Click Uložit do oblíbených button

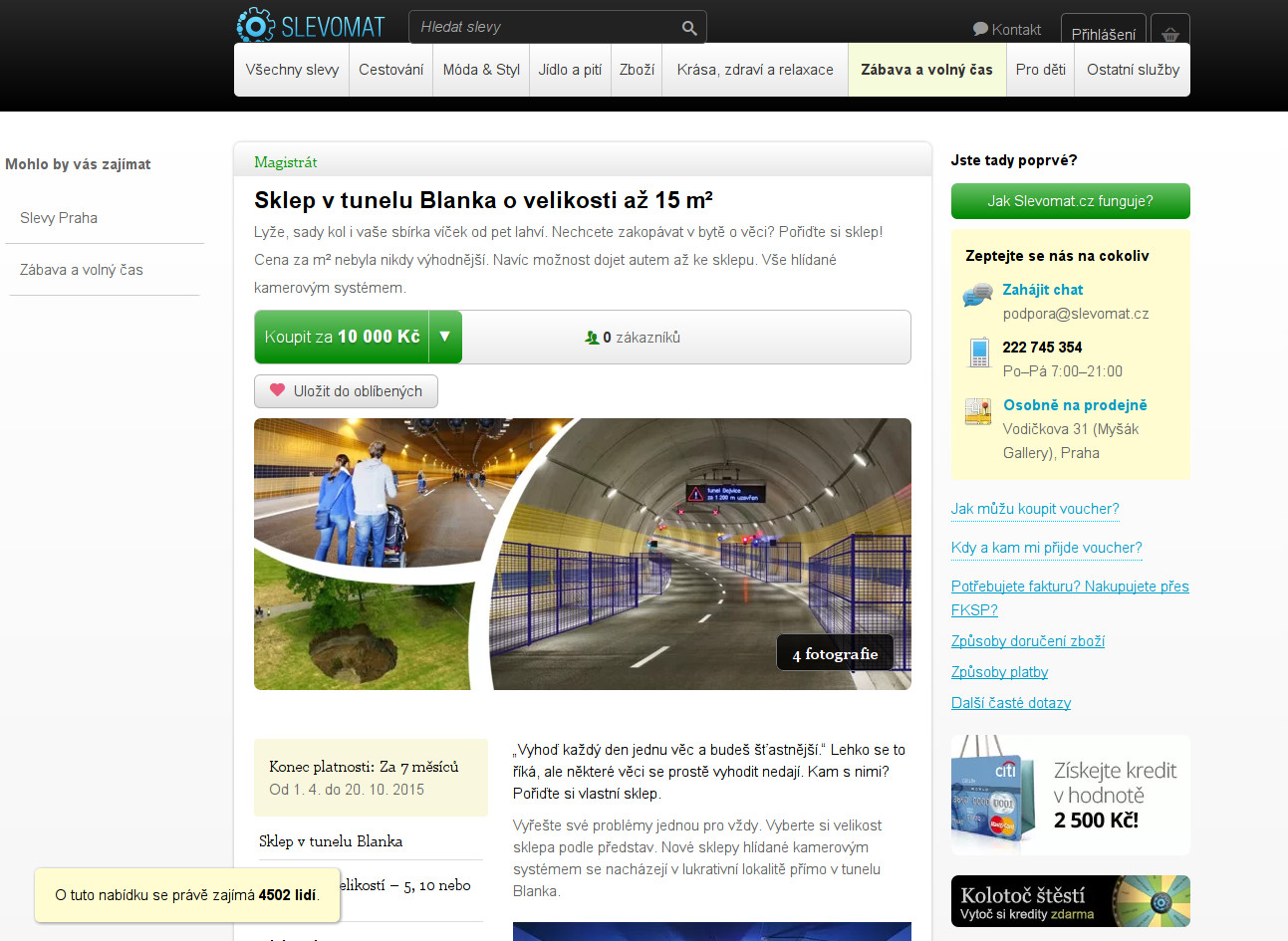click(346, 391)
